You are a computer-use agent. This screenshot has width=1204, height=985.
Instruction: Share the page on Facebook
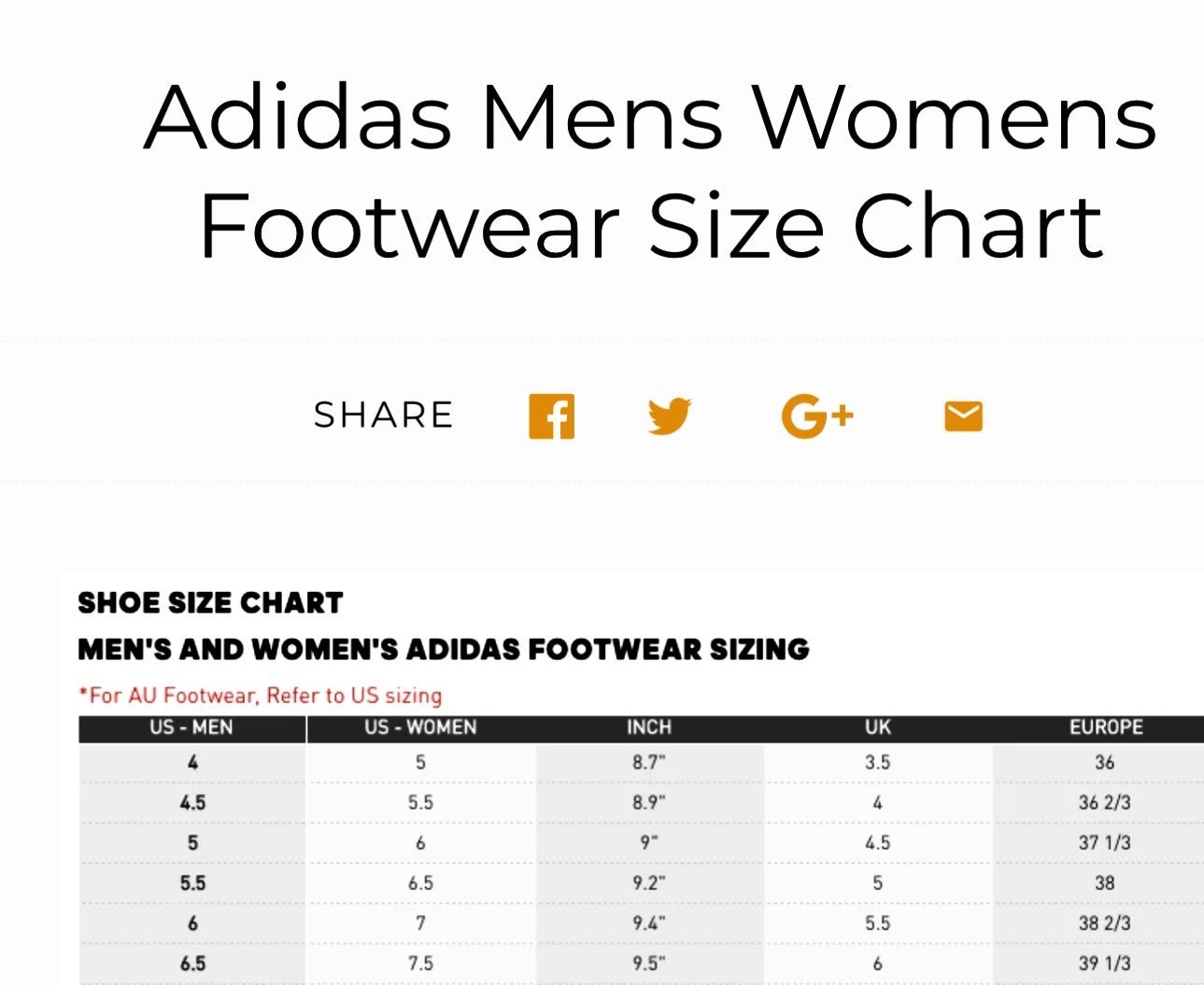551,416
